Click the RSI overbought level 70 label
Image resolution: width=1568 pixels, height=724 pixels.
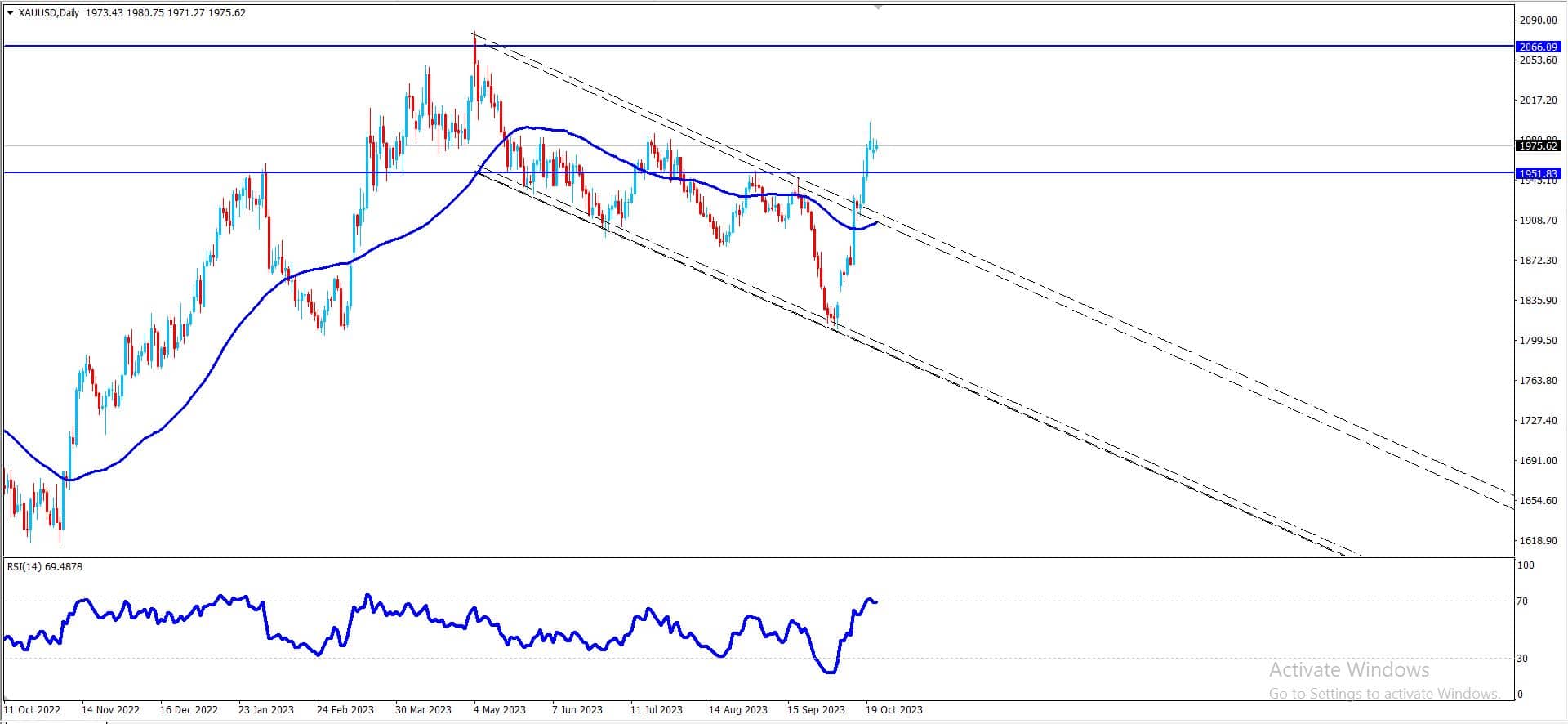1522,601
